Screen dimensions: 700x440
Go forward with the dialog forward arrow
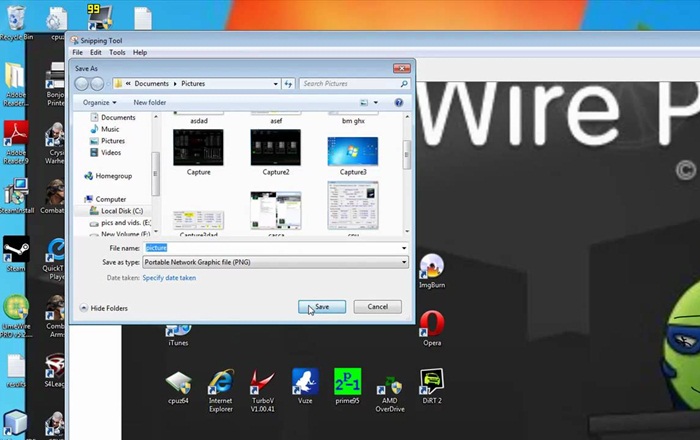[x=97, y=83]
